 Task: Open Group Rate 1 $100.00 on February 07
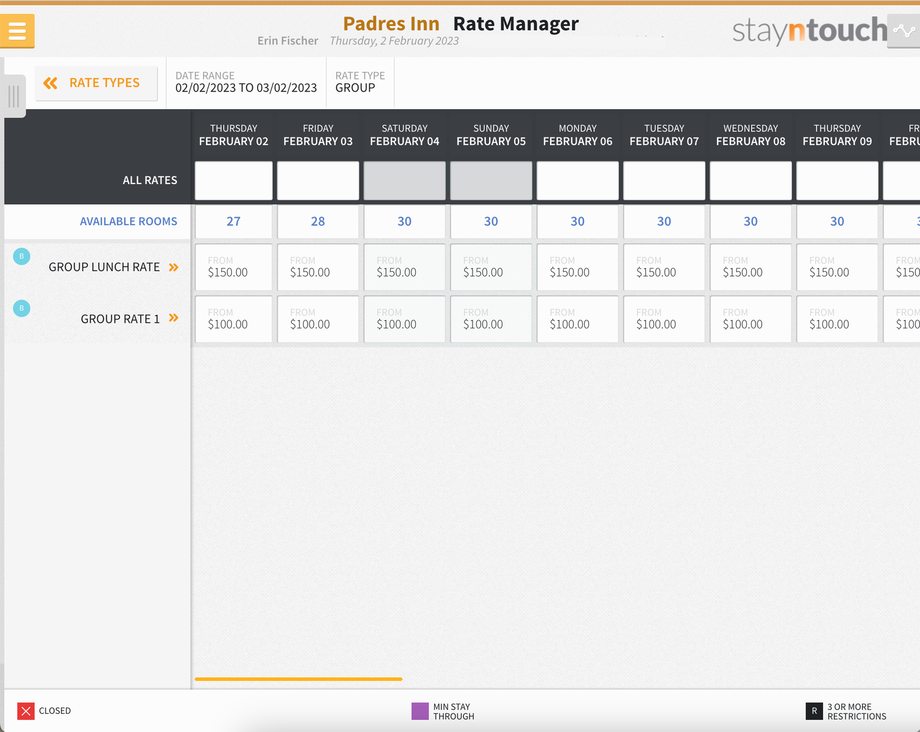[x=664, y=319]
